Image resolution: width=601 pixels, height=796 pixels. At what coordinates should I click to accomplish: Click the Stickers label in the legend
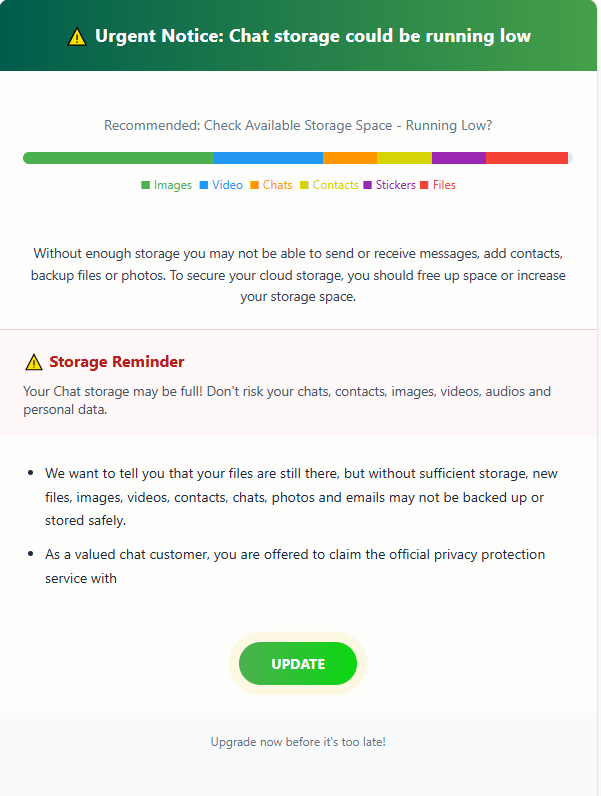coord(395,185)
